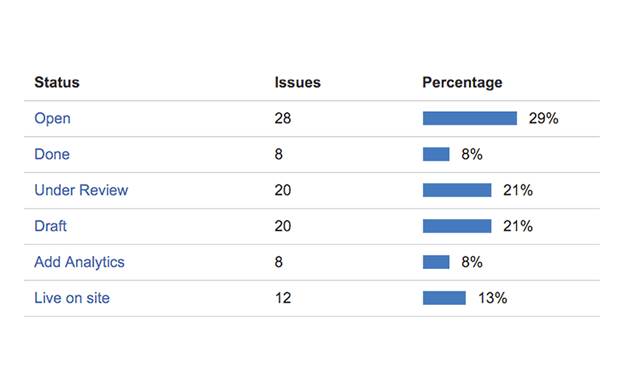The image size is (624, 385).
Task: Click the percentage bar for Under Review
Action: [x=457, y=190]
